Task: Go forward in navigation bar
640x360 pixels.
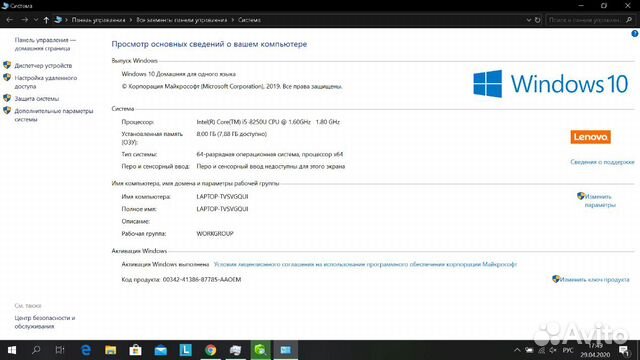Action: click(24, 20)
